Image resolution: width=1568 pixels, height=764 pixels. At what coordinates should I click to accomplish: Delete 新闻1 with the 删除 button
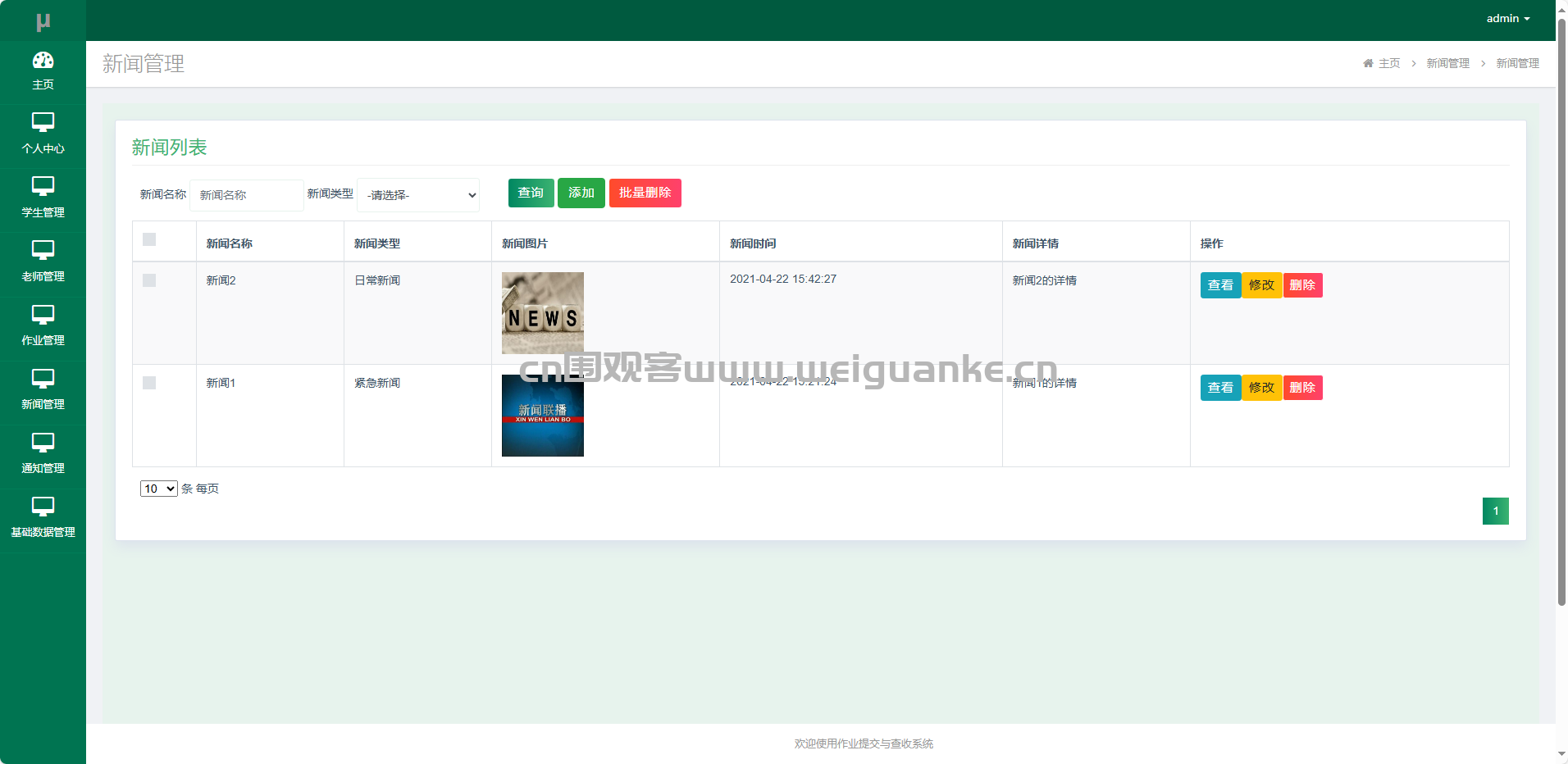pyautogui.click(x=1302, y=388)
